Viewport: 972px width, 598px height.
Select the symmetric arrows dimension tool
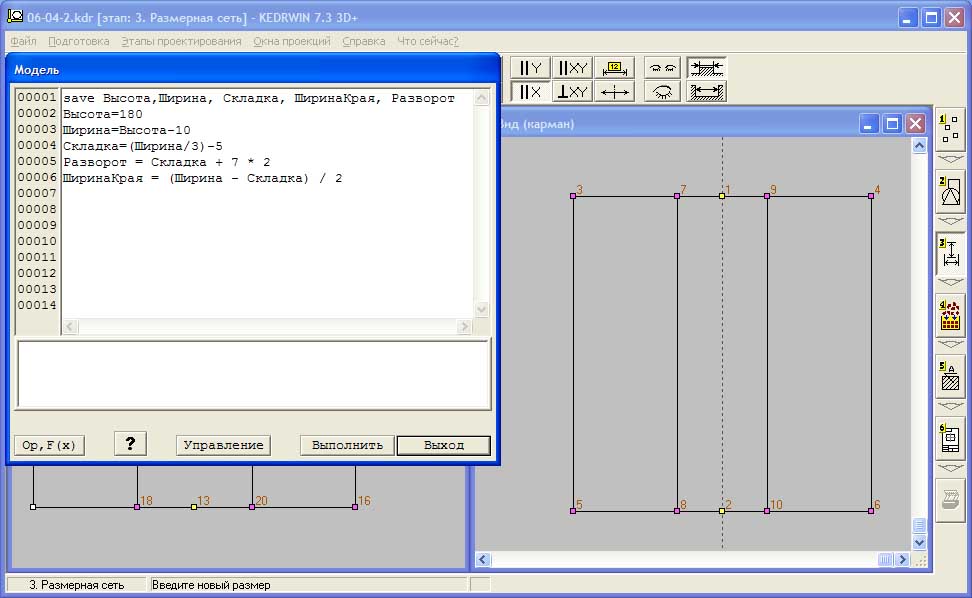click(x=614, y=92)
